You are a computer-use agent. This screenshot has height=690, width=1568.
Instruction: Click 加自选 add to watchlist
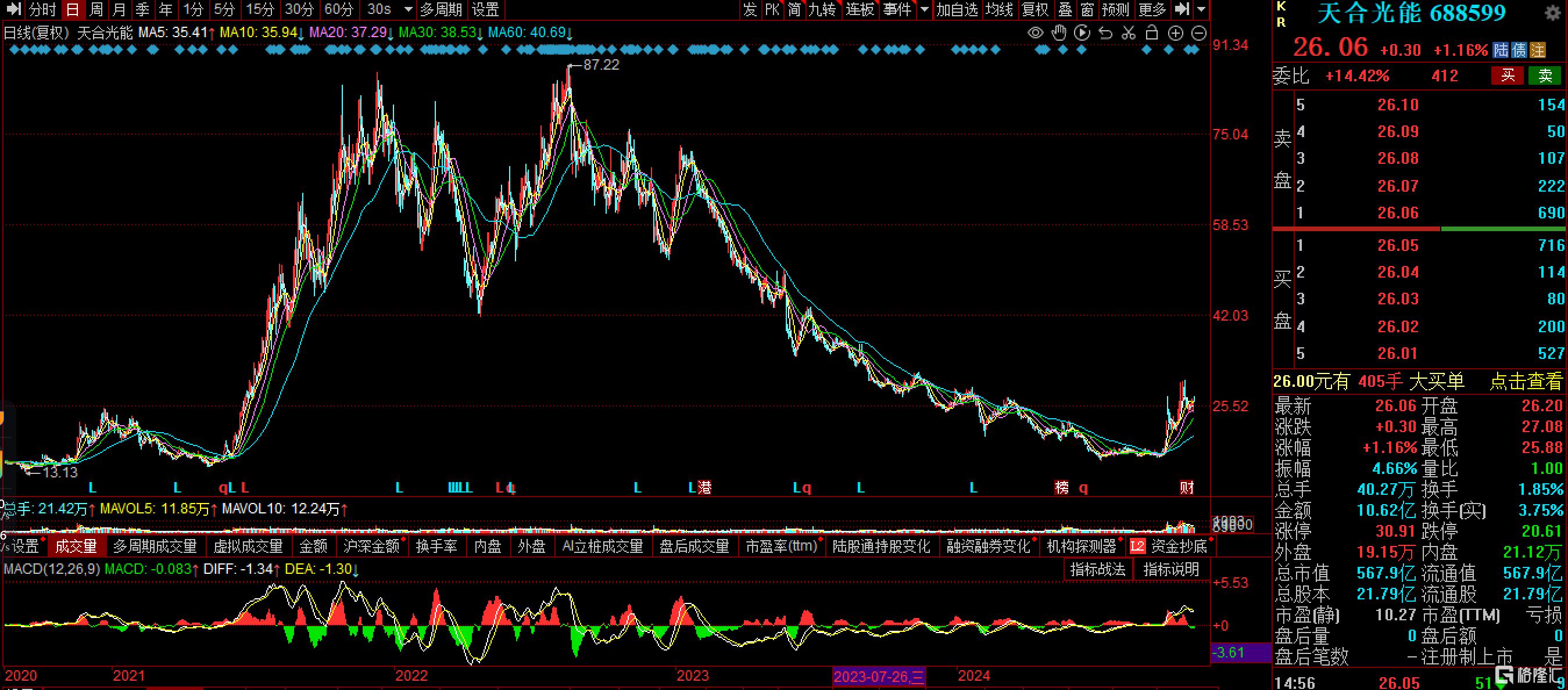pos(957,9)
